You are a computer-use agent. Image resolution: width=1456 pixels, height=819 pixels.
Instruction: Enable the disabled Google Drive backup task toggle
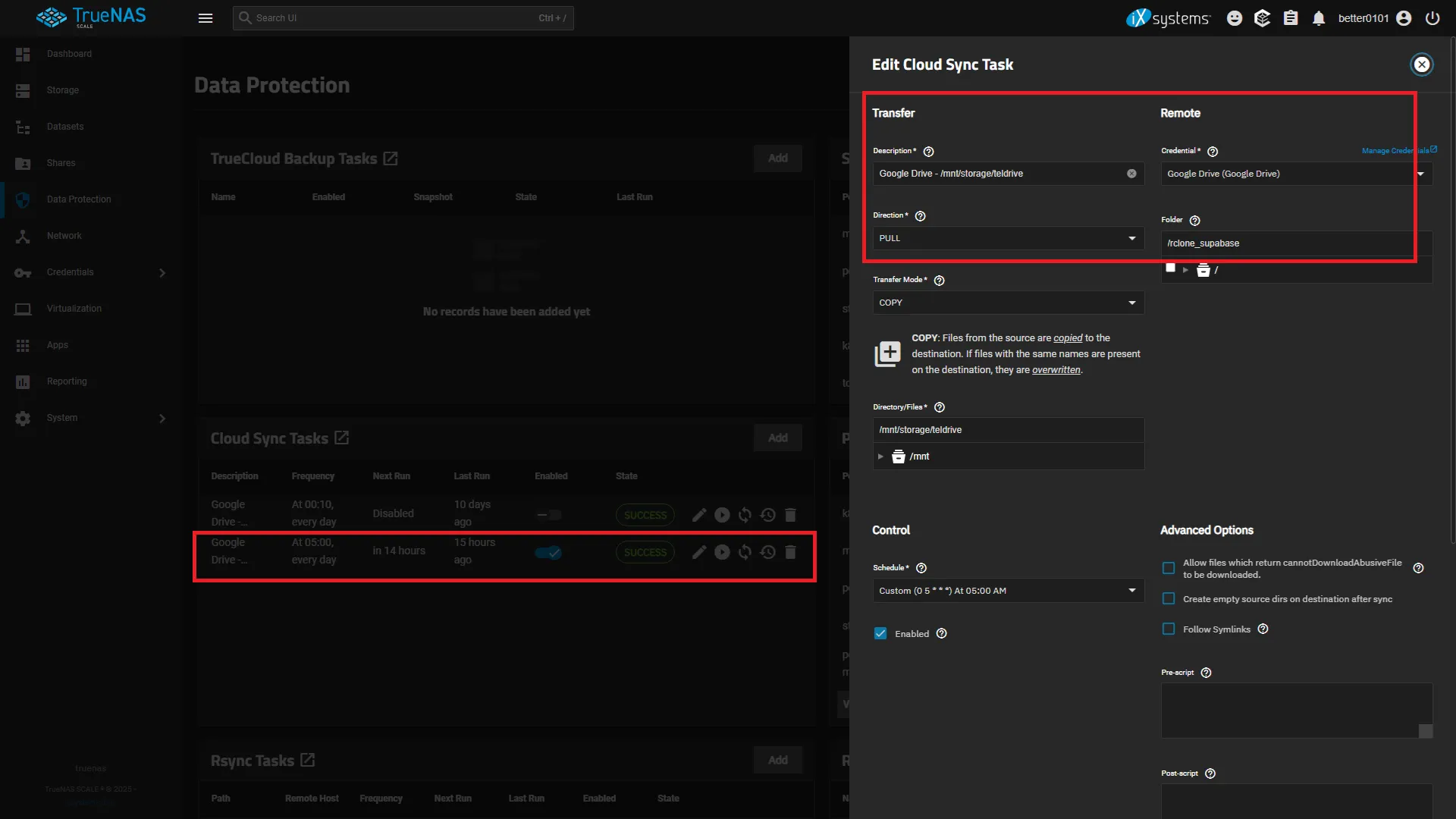(x=548, y=514)
